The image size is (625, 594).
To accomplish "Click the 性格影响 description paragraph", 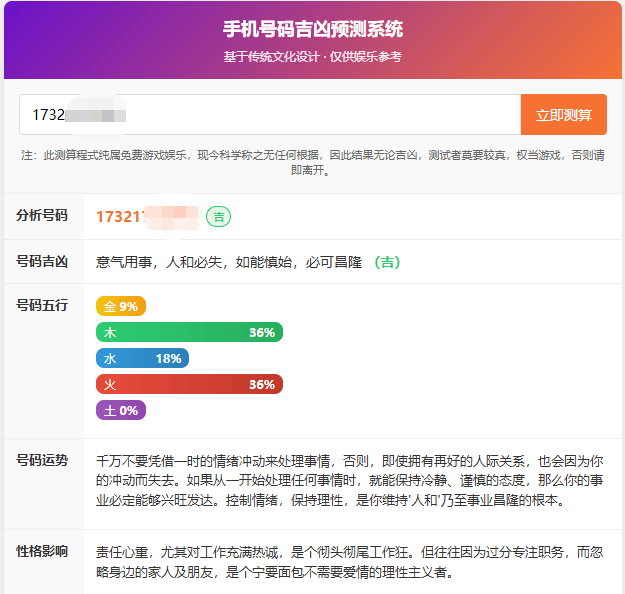I will [x=350, y=562].
